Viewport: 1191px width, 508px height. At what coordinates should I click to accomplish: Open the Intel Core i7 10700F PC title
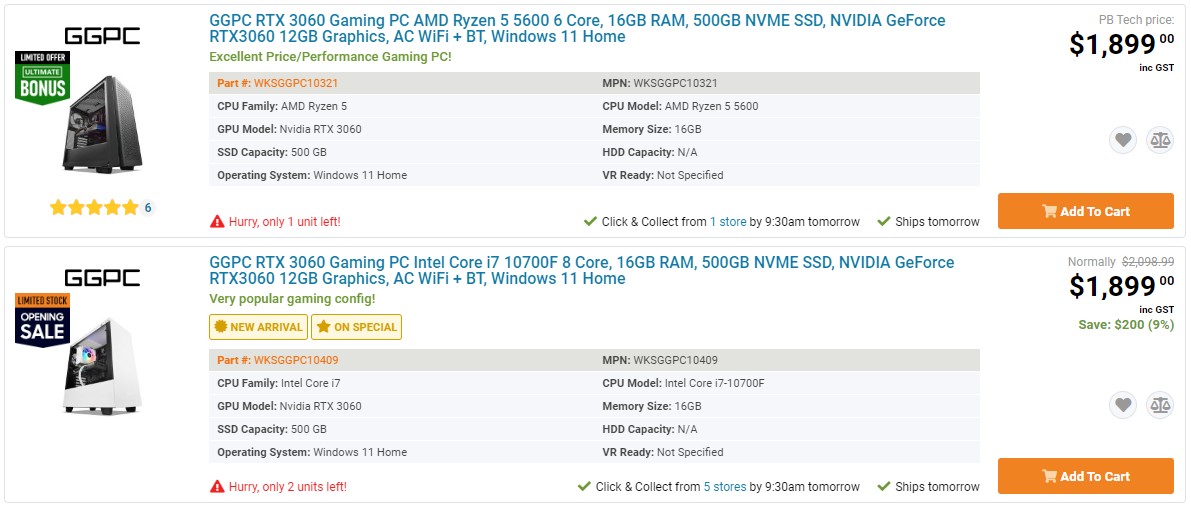click(581, 270)
